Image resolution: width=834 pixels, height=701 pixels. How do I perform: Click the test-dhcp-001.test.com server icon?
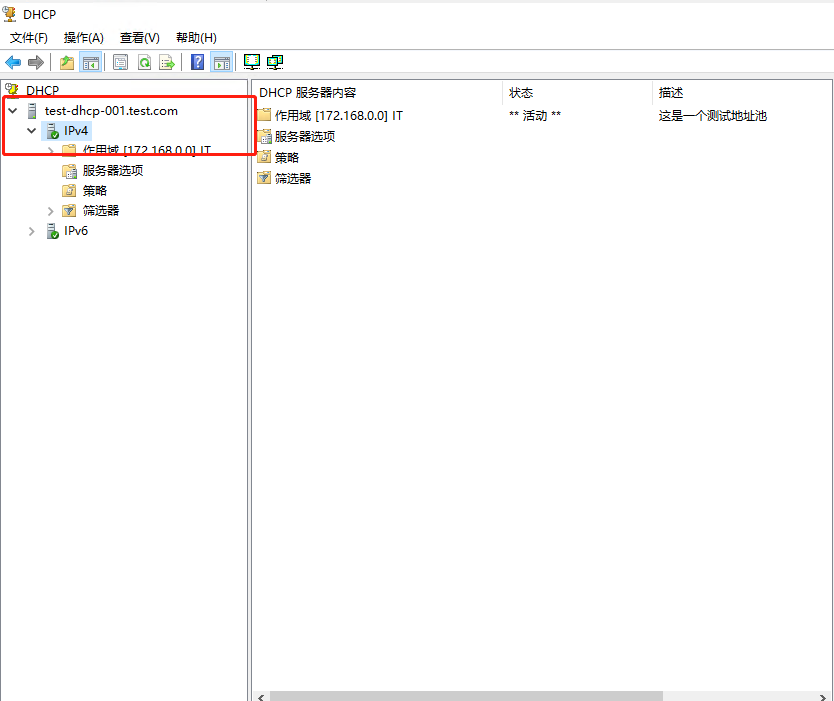pos(32,111)
